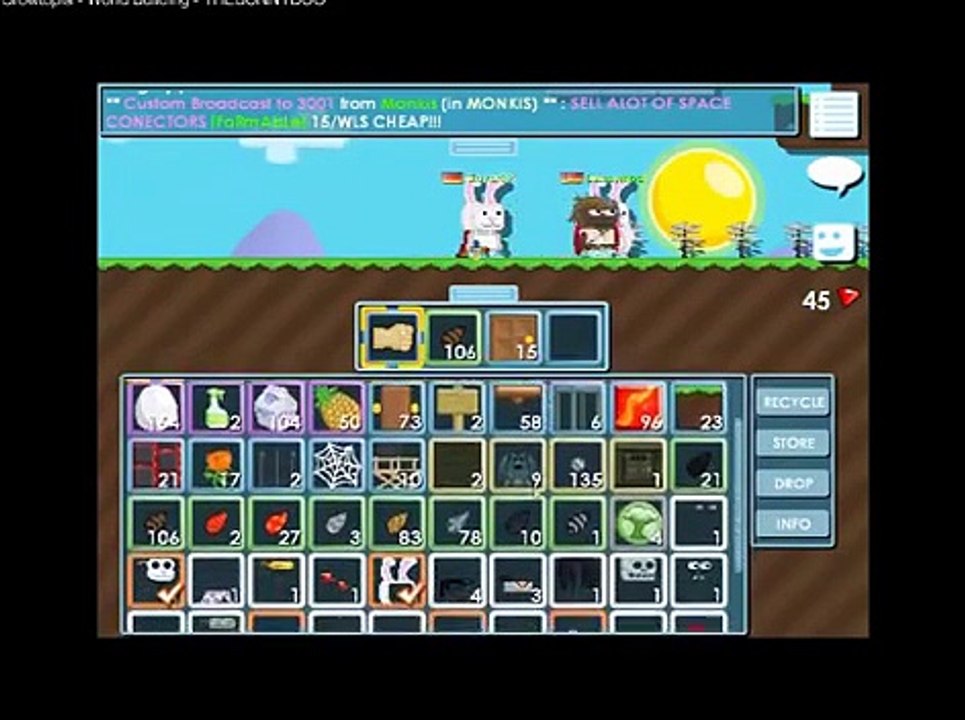Image resolution: width=965 pixels, height=720 pixels.
Task: Select the striped seed with count 1
Action: click(x=578, y=523)
